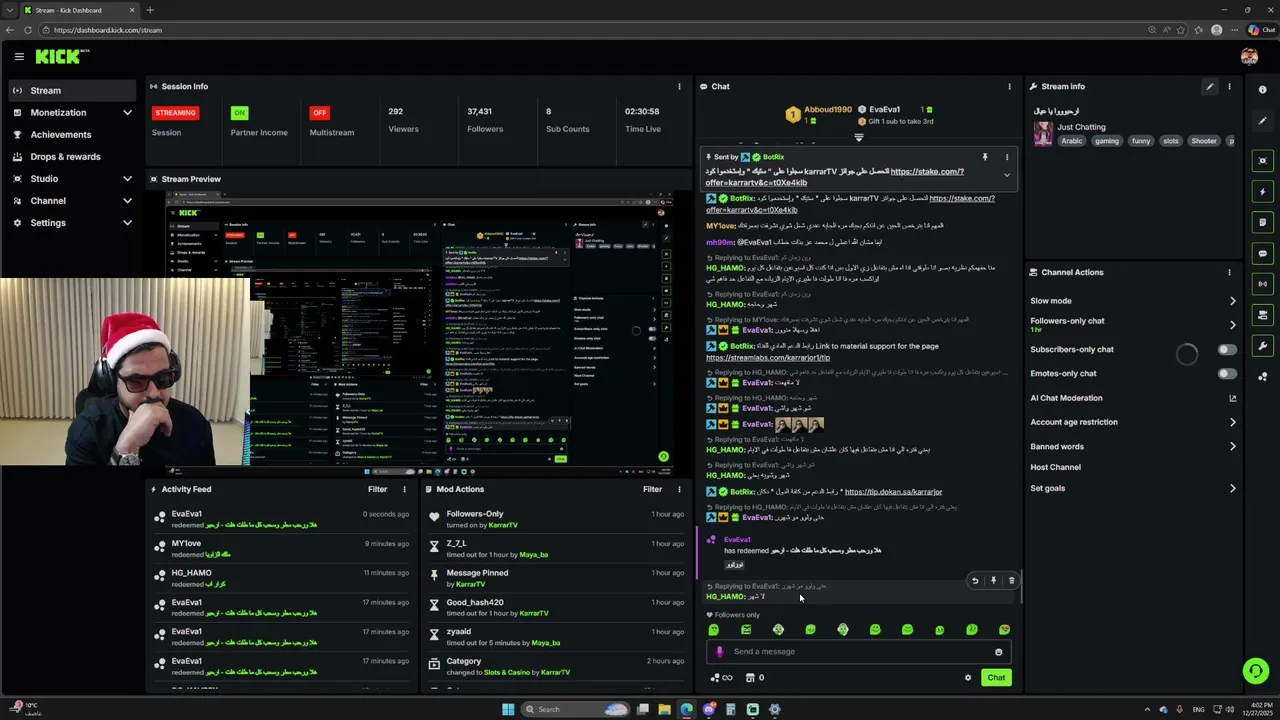Open Stream Info three-dot menu
The image size is (1280, 720).
point(1229,87)
